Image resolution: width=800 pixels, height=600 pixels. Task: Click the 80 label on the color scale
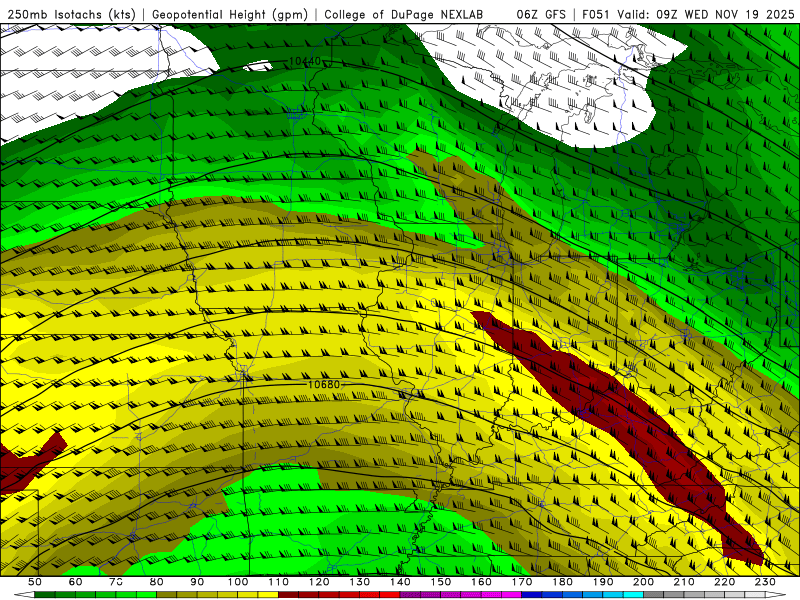coord(157,582)
